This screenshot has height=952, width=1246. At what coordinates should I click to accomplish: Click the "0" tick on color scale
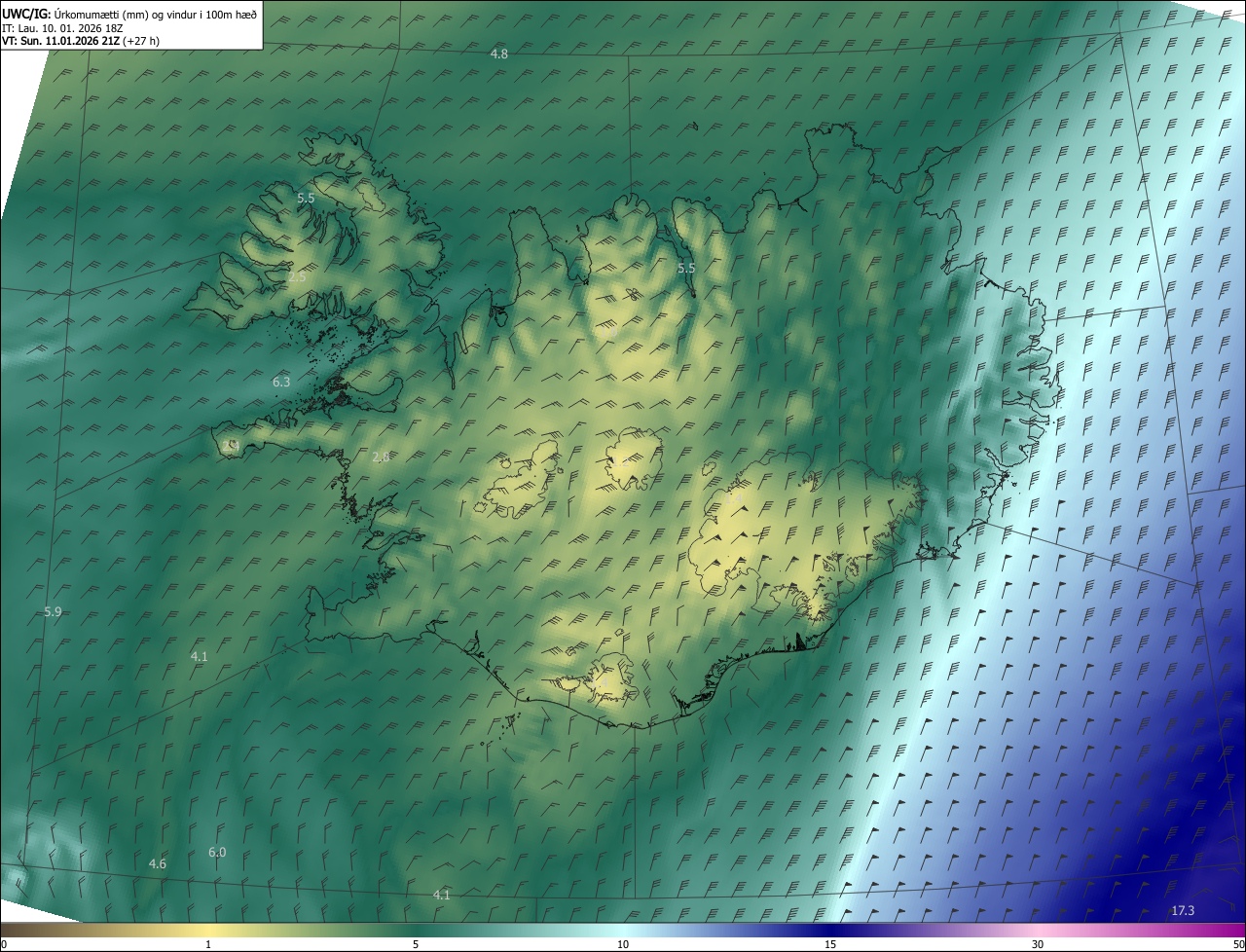4,944
